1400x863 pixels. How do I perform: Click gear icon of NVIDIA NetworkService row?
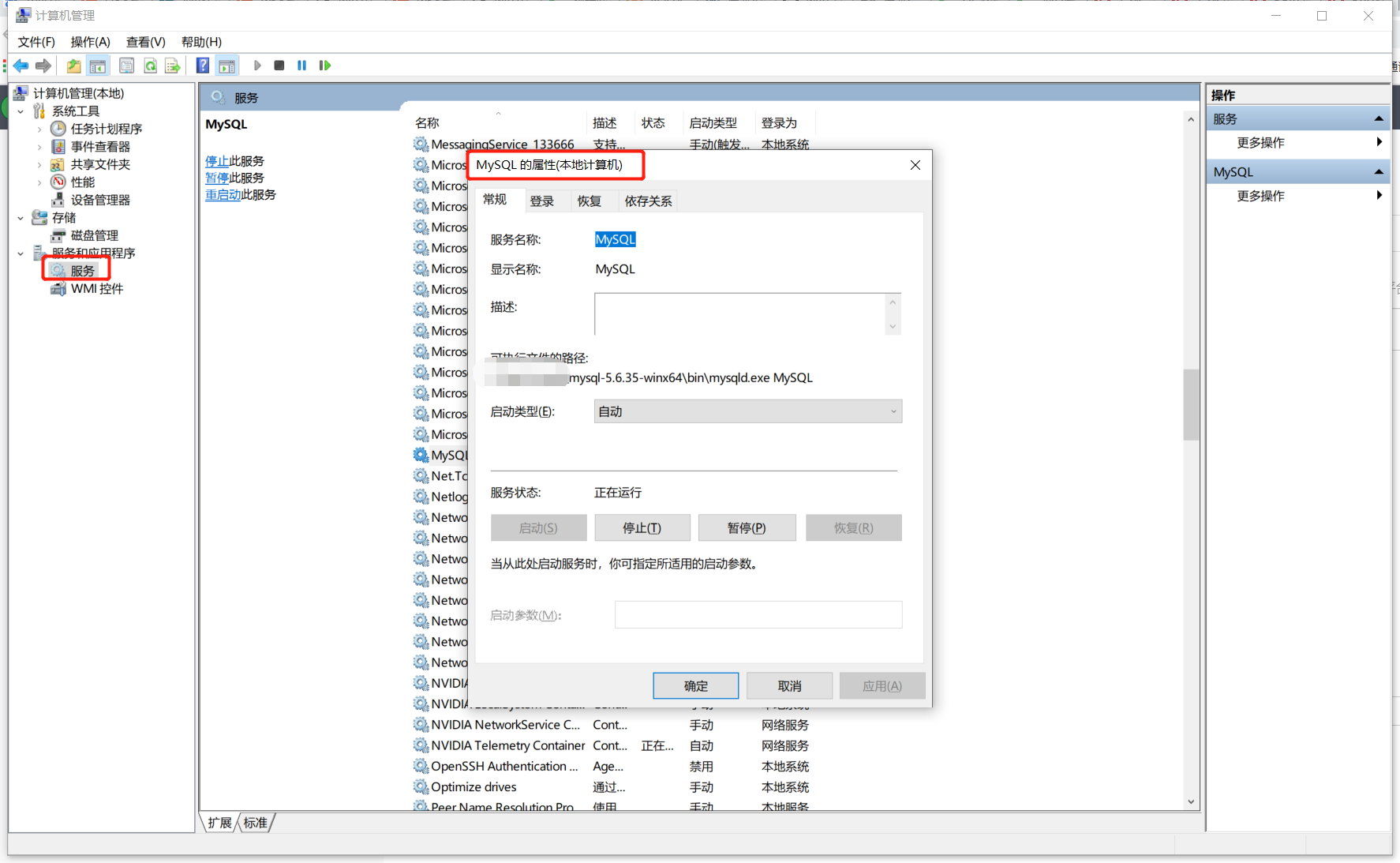pyautogui.click(x=421, y=725)
